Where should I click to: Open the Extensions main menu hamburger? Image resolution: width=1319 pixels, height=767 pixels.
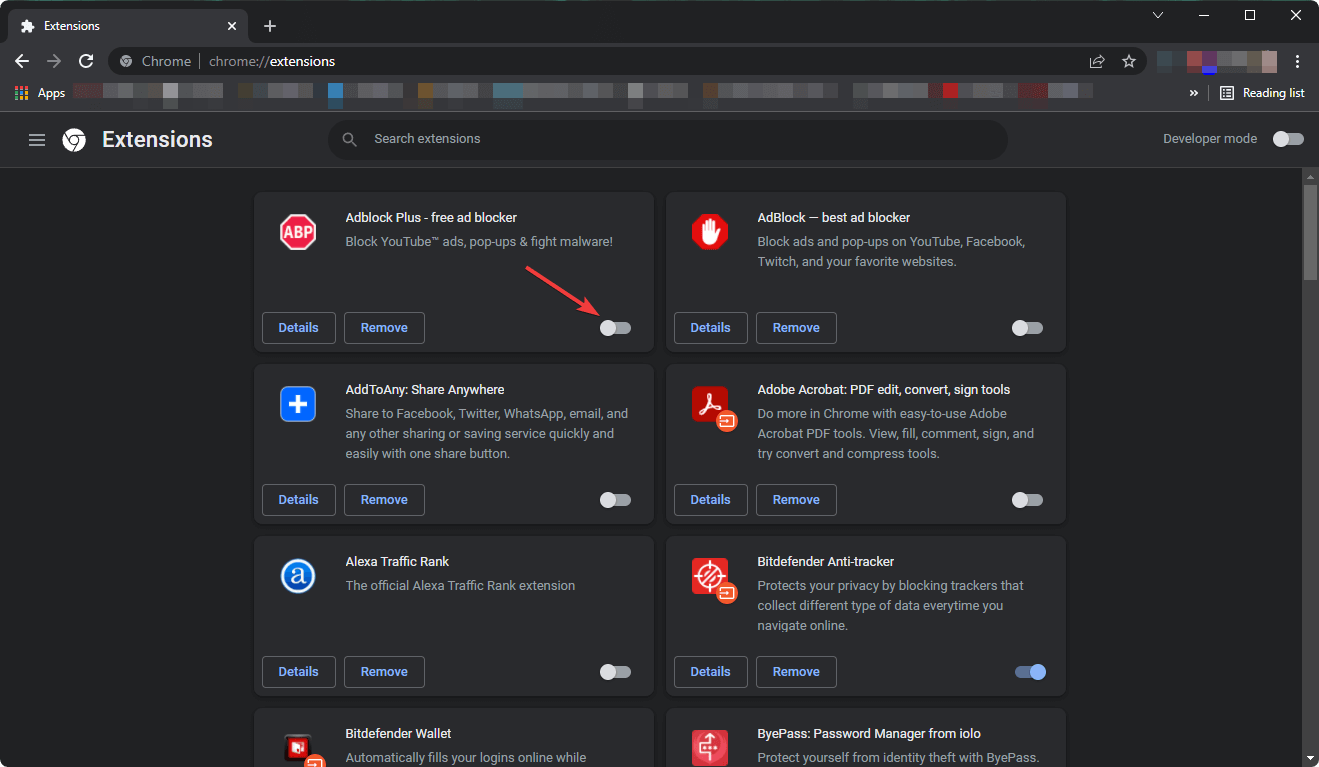tap(37, 140)
